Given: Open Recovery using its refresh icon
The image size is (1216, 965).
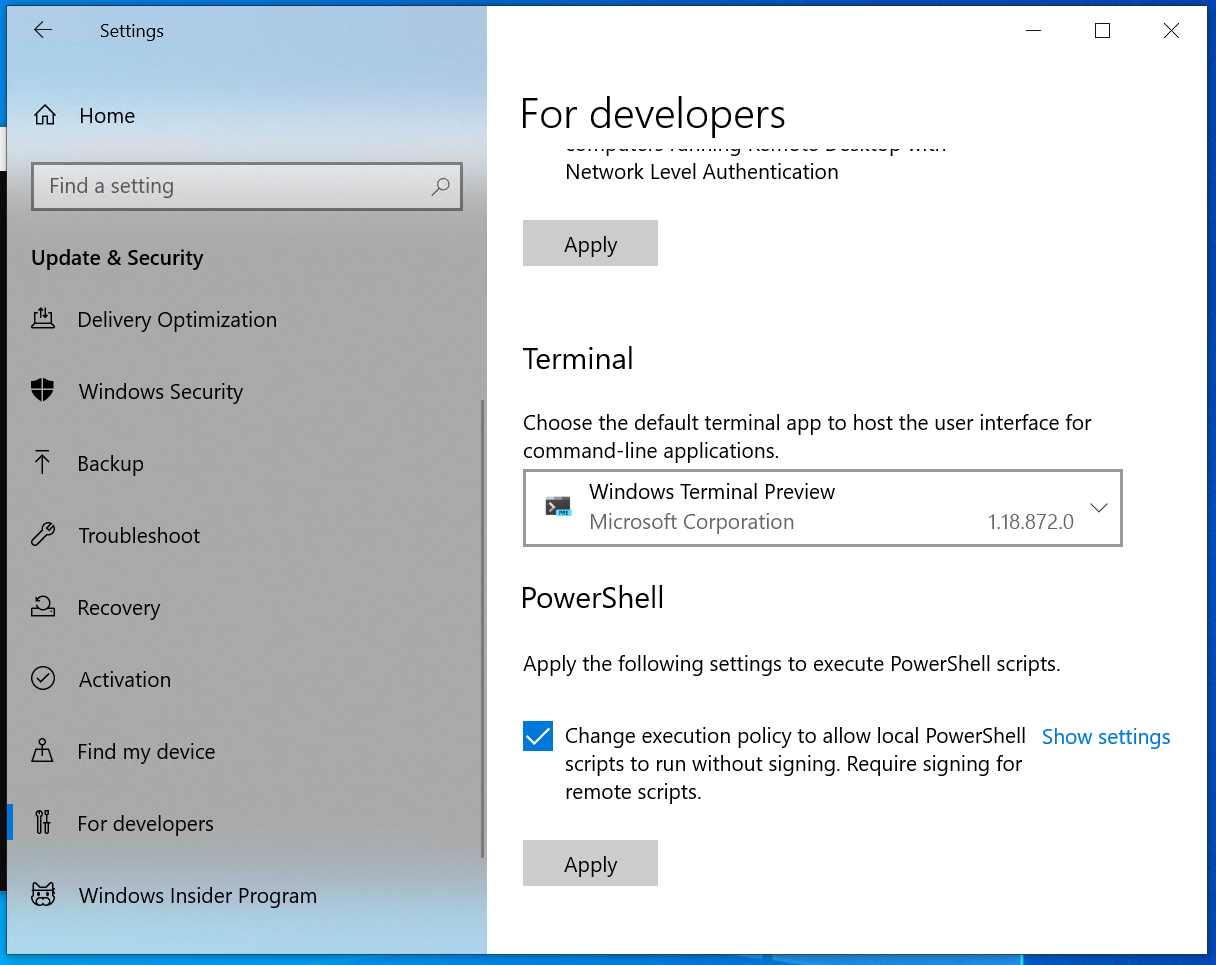Looking at the screenshot, I should click(43, 607).
